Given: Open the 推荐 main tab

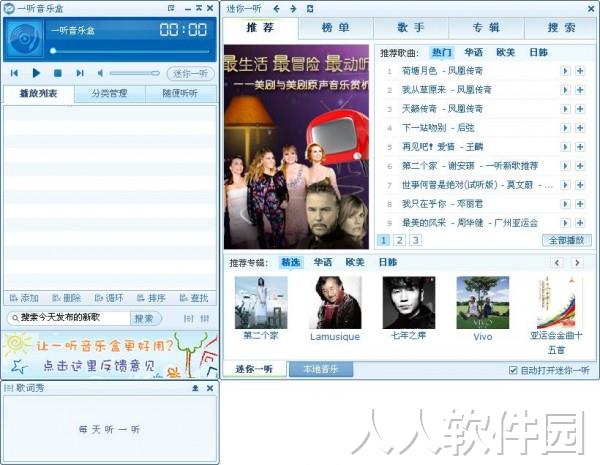Looking at the screenshot, I should point(260,28).
